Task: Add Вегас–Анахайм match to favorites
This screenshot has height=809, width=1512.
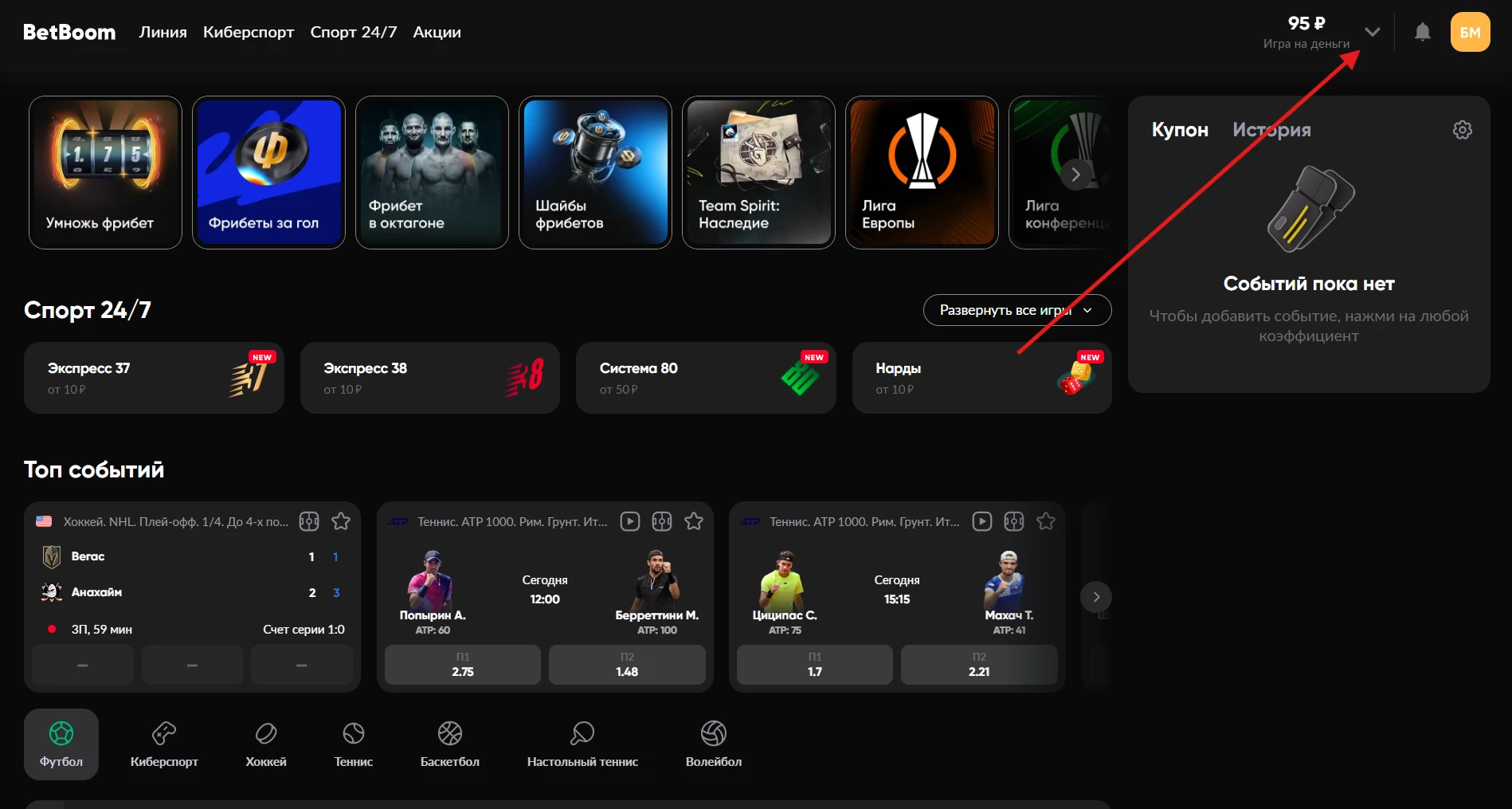Action: 341,521
